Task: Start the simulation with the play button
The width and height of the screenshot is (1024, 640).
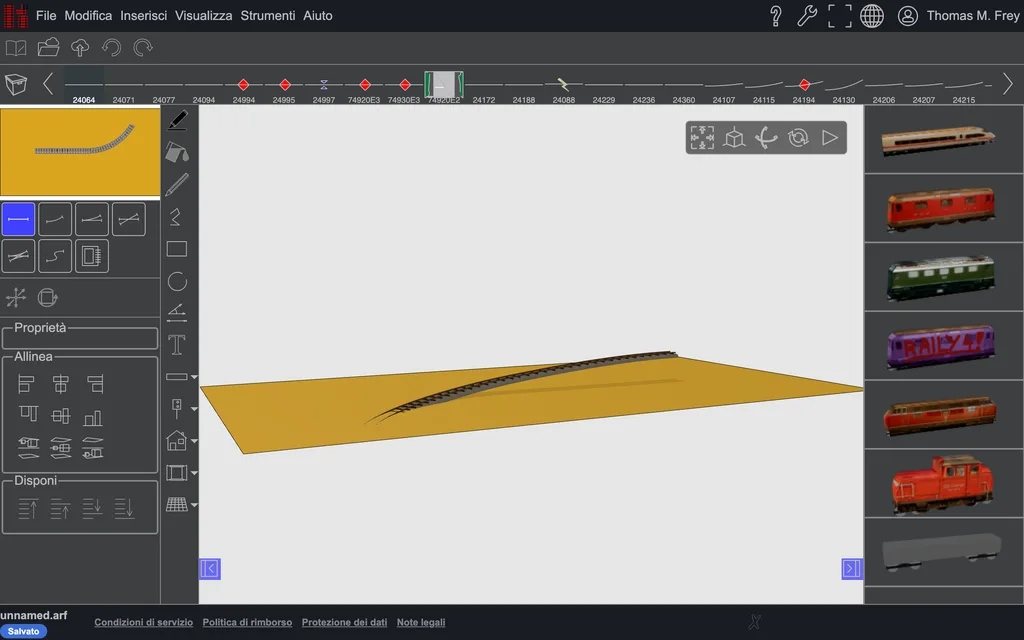Action: [829, 138]
